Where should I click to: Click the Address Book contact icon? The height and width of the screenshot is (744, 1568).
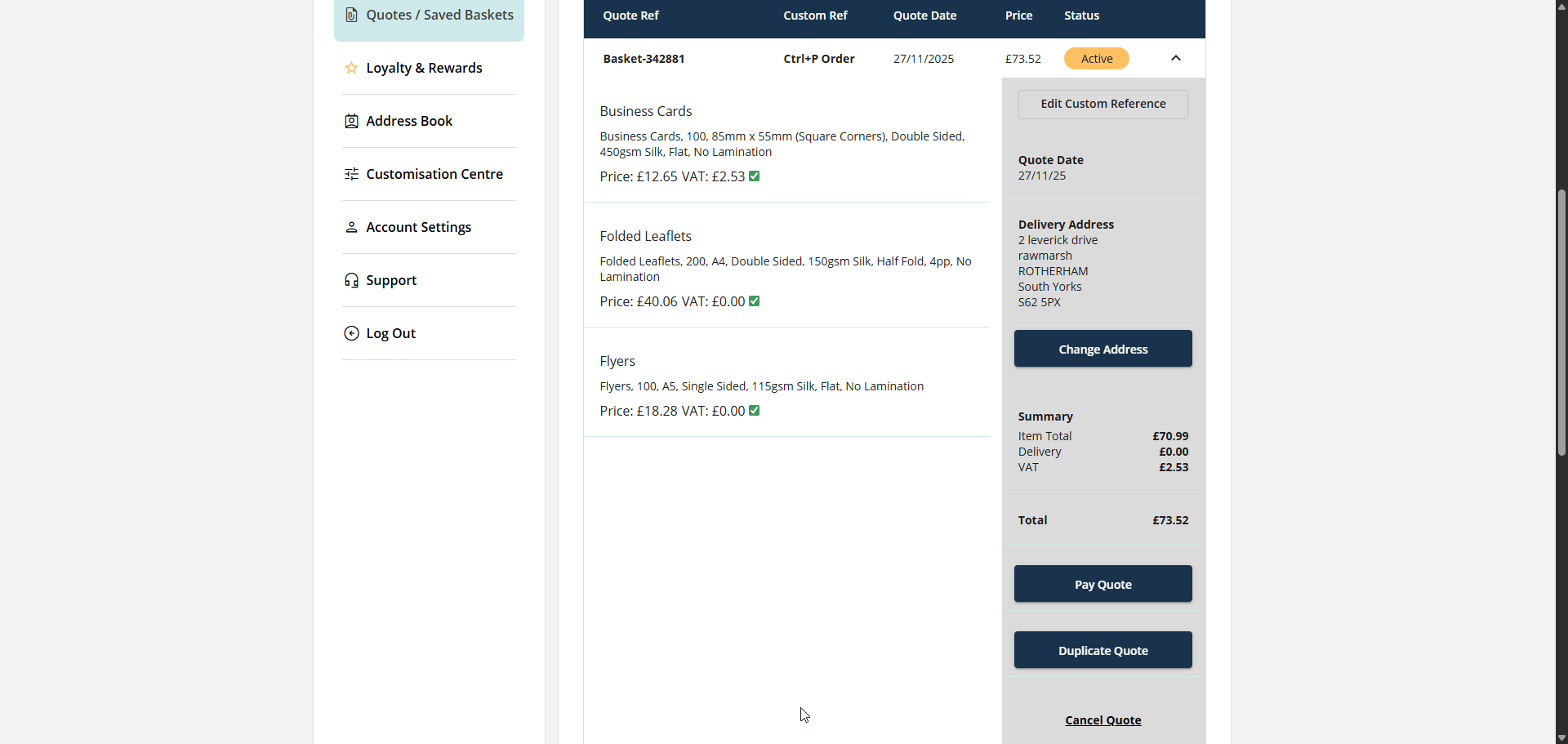[x=351, y=121]
